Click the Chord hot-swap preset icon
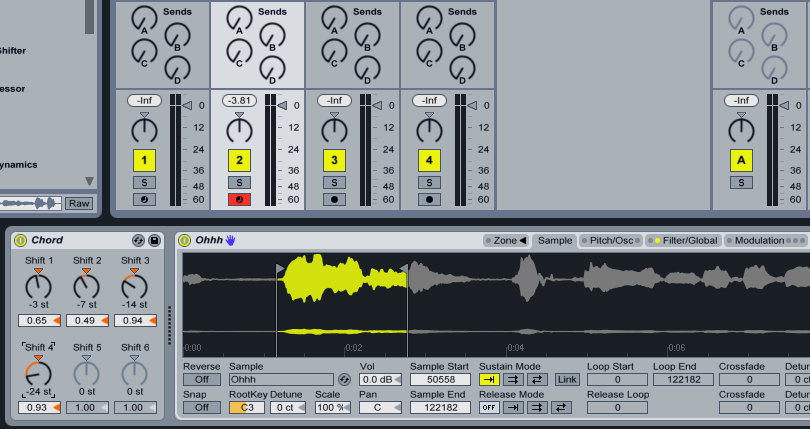810x429 pixels. click(x=138, y=241)
